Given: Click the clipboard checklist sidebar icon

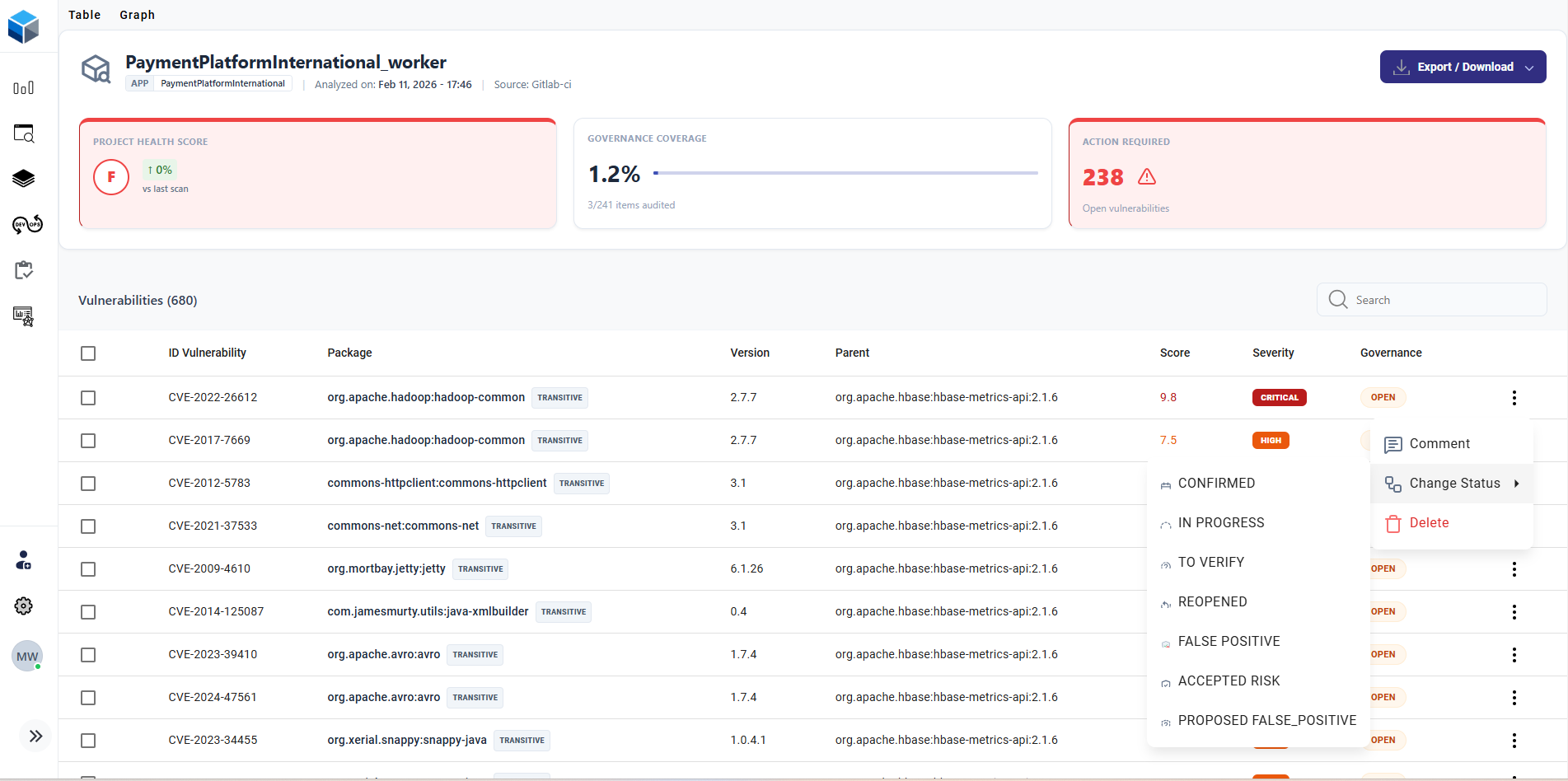Looking at the screenshot, I should [x=23, y=270].
